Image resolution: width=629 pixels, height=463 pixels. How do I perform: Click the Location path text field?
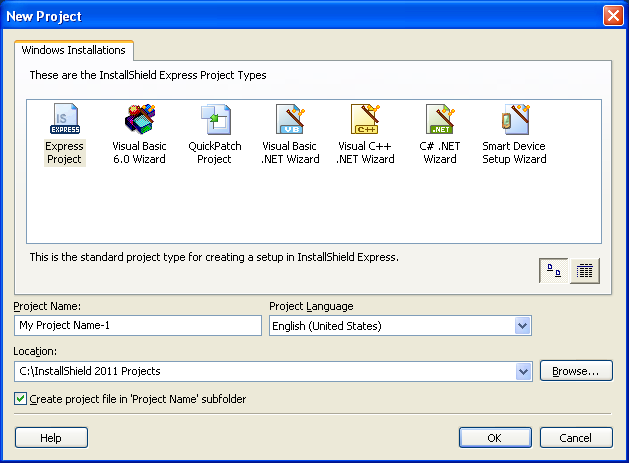[265, 371]
